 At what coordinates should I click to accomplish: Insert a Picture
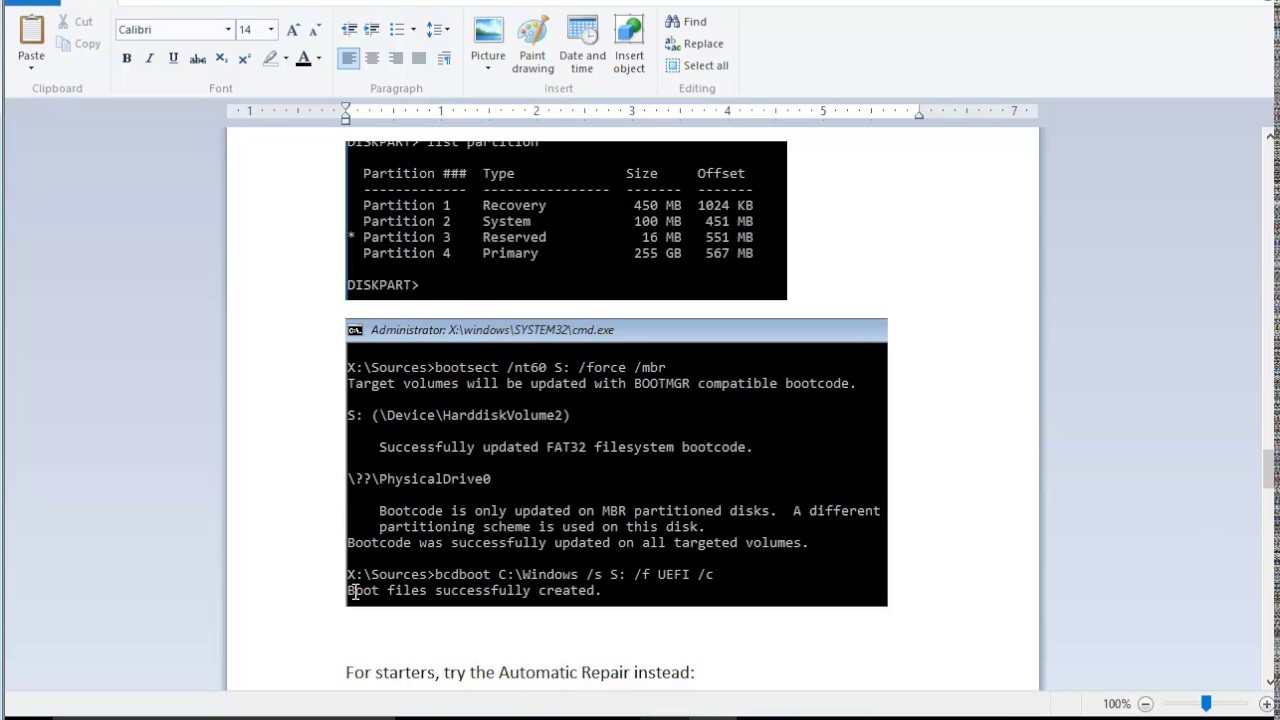point(488,38)
